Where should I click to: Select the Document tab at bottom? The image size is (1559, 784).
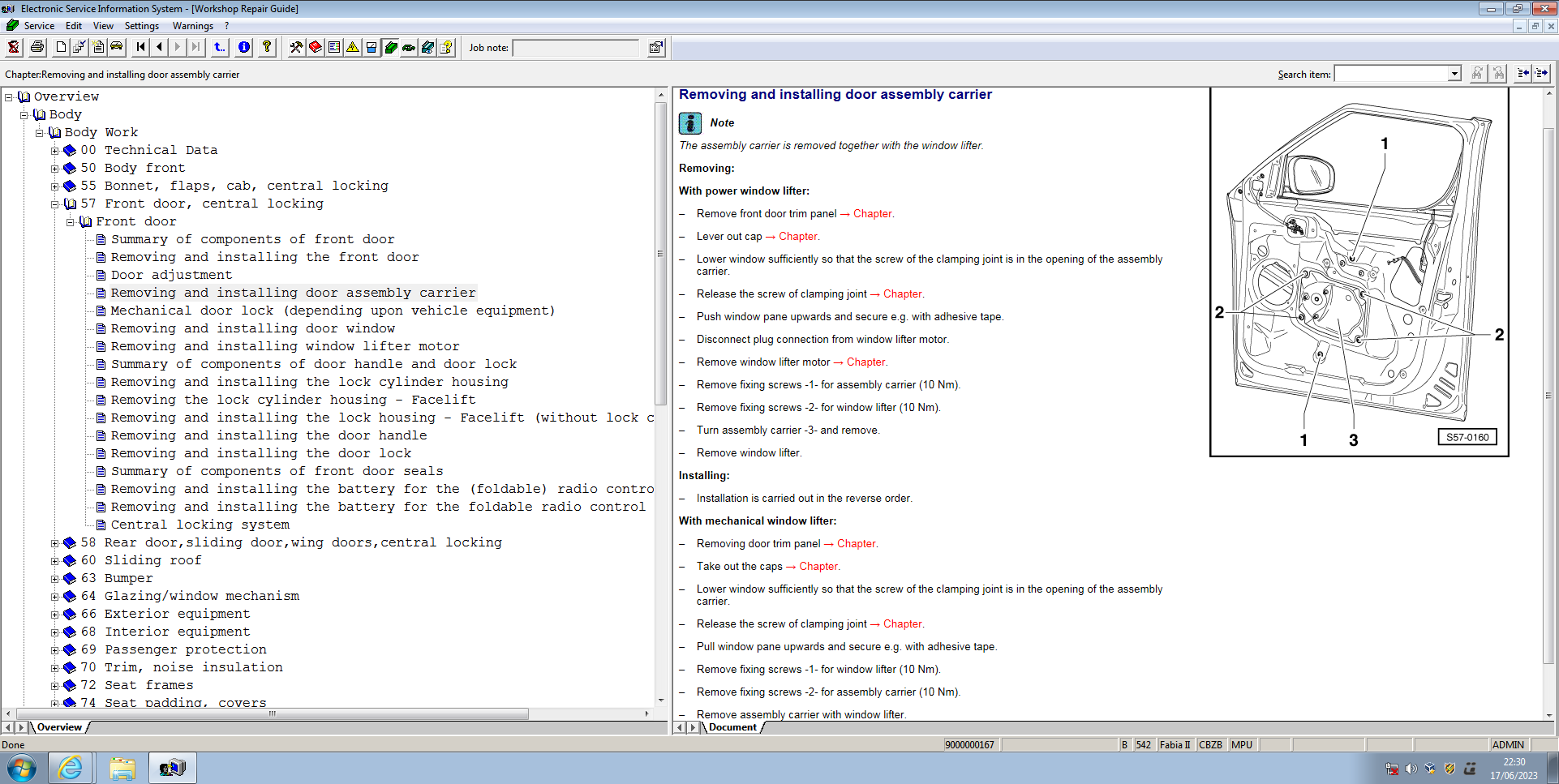(732, 727)
